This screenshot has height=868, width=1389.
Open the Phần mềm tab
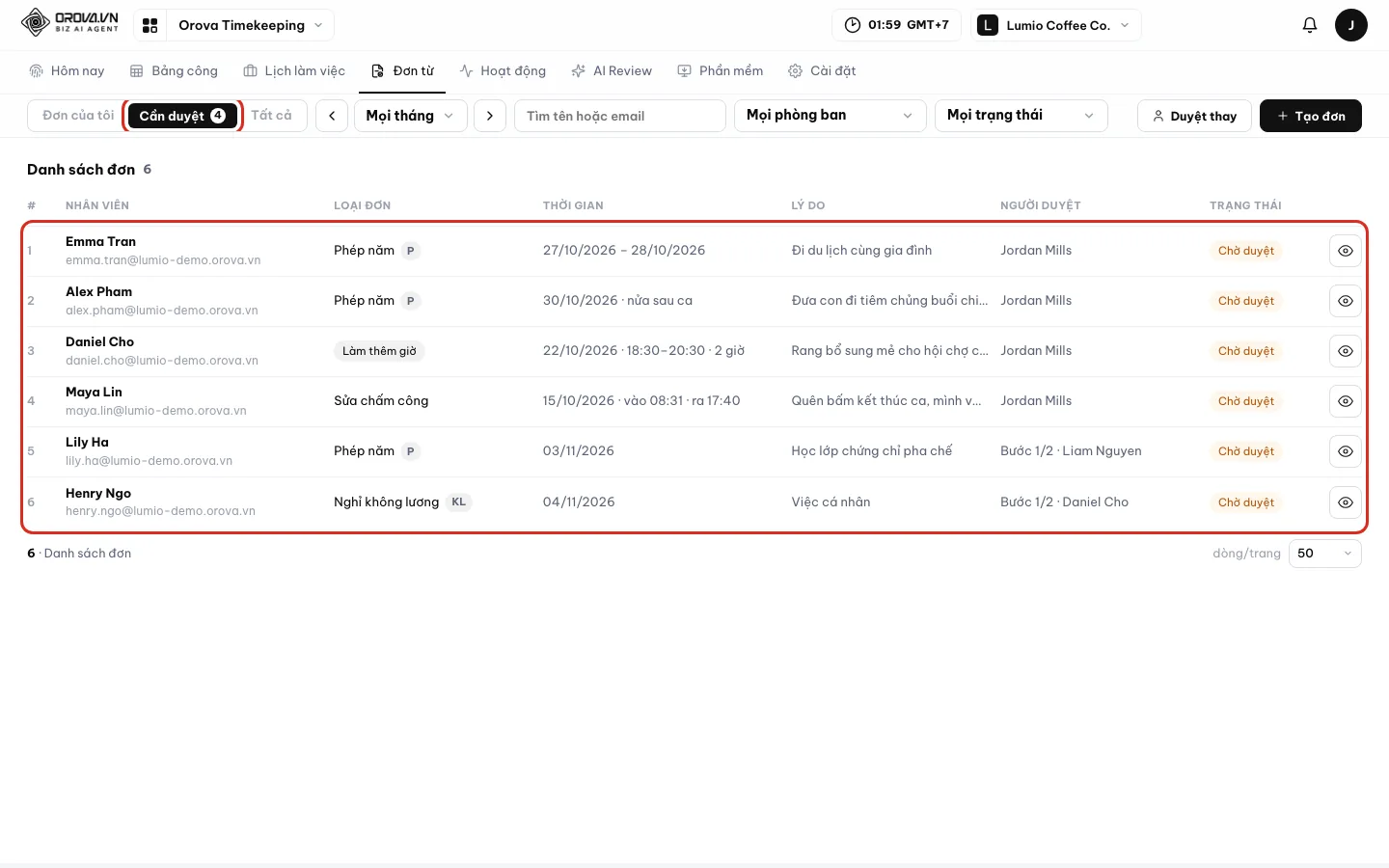pos(721,71)
